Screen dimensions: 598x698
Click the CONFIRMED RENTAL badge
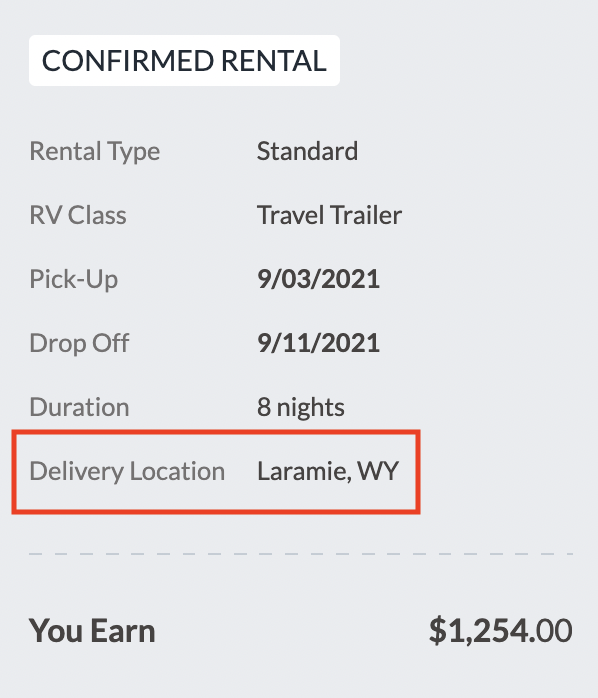(184, 61)
